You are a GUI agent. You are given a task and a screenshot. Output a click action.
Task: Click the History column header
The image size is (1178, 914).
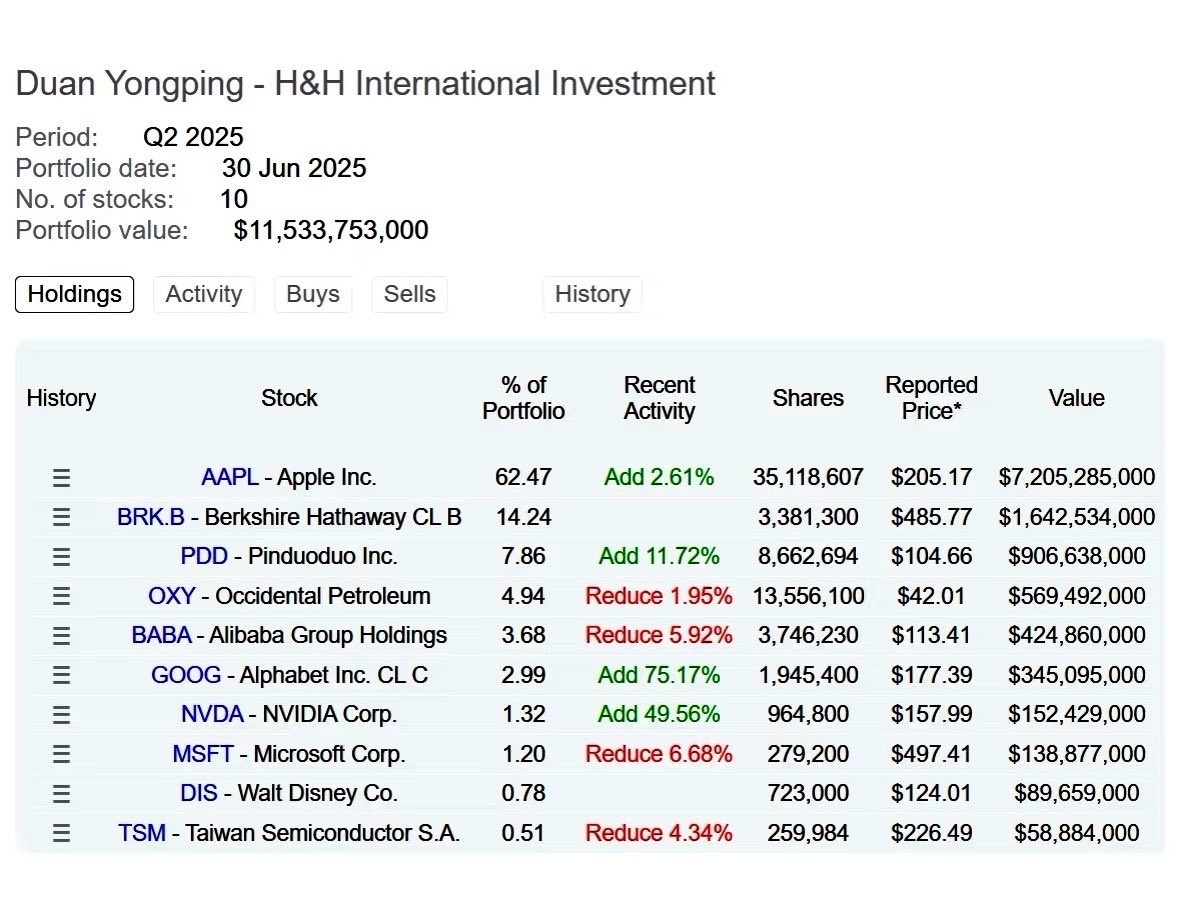click(62, 398)
